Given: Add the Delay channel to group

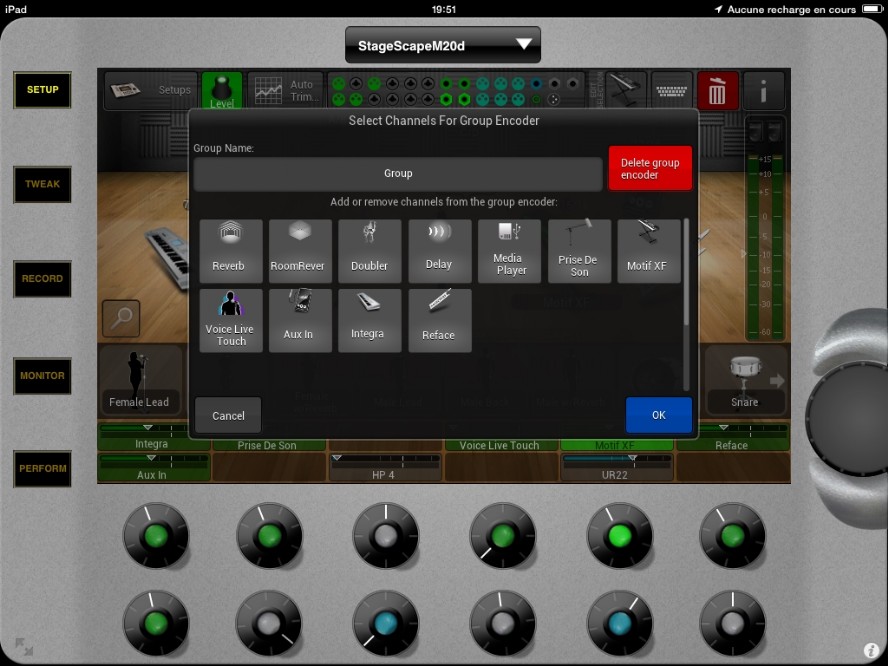Looking at the screenshot, I should click(x=439, y=251).
